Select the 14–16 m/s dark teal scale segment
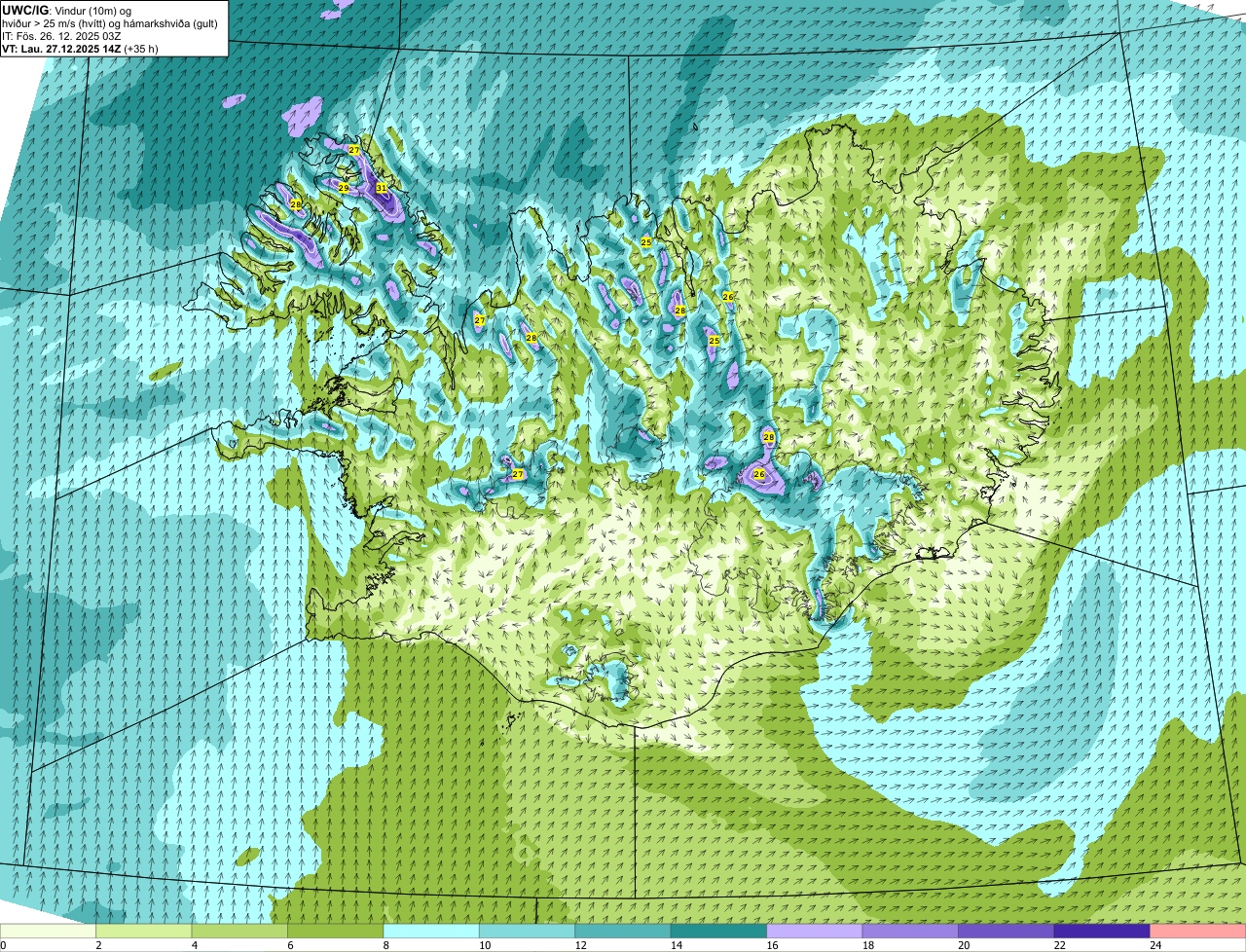 coord(719,931)
